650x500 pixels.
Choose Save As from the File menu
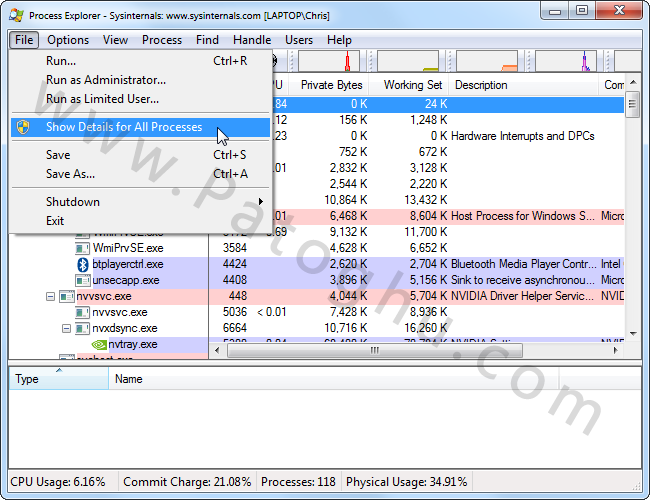coord(70,174)
